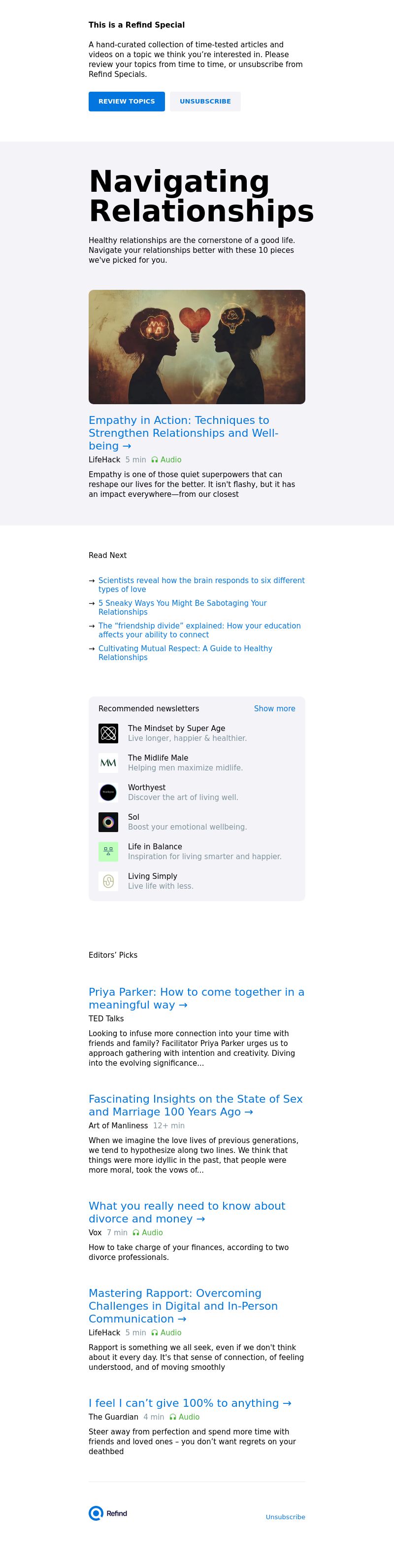Open the divorce and money Vox article
Screen dimensions: 394x1568
tap(187, 1213)
